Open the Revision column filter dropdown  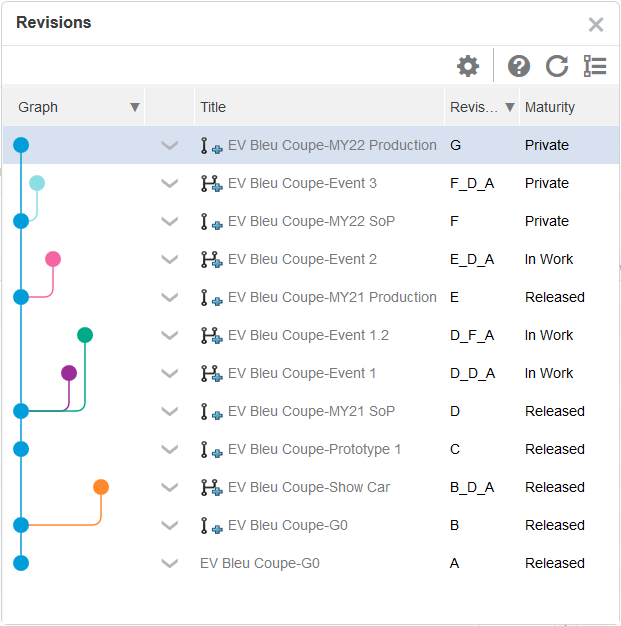[510, 107]
